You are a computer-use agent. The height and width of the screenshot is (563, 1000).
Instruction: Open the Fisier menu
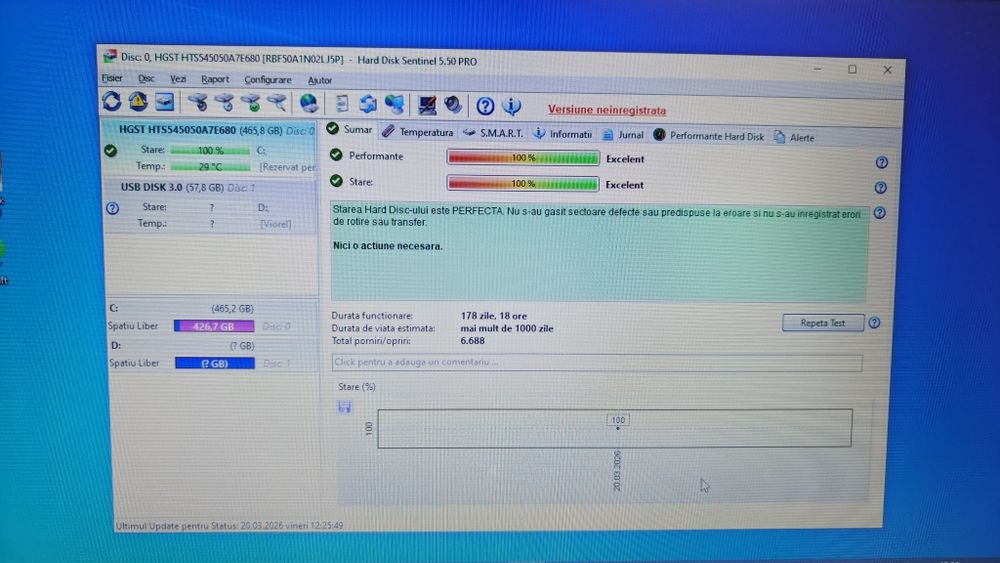click(112, 78)
